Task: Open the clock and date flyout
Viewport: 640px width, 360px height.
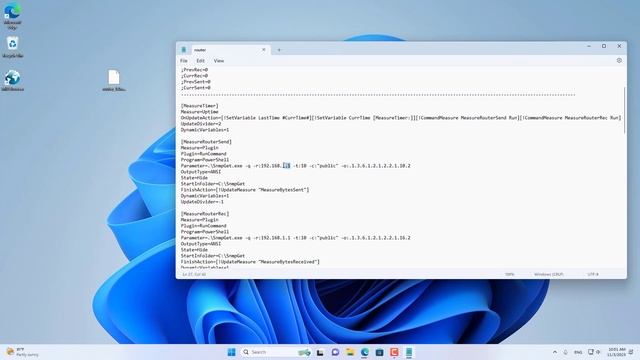Action: 616,352
